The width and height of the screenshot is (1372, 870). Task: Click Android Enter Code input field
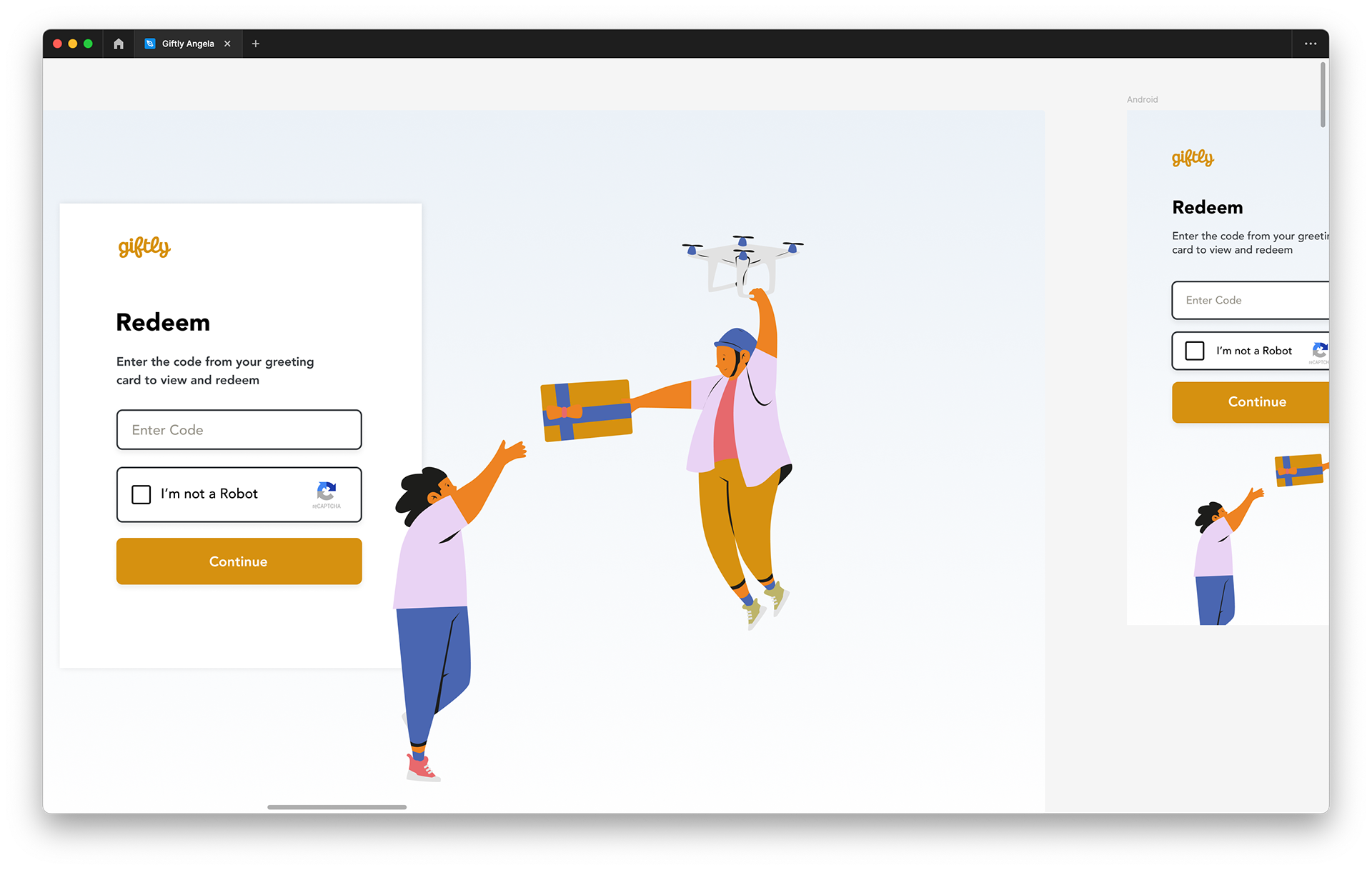[1251, 300]
